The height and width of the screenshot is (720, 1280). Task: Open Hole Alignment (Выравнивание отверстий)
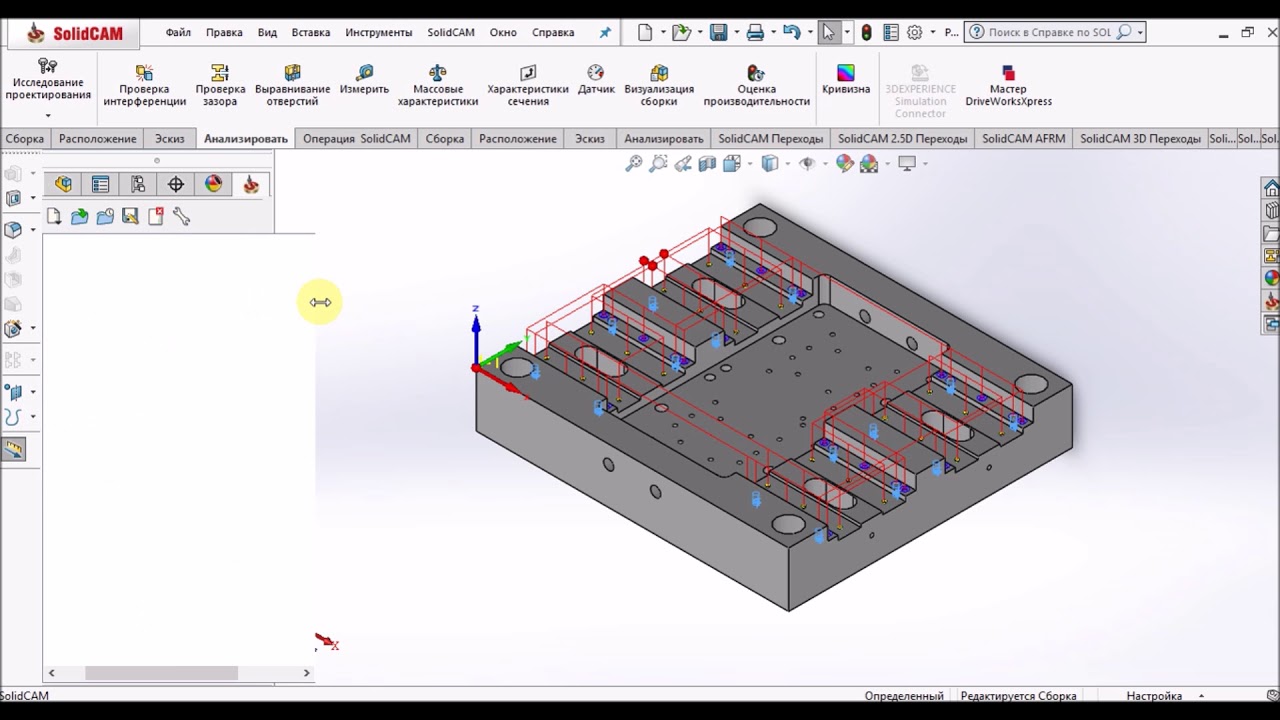[x=292, y=86]
